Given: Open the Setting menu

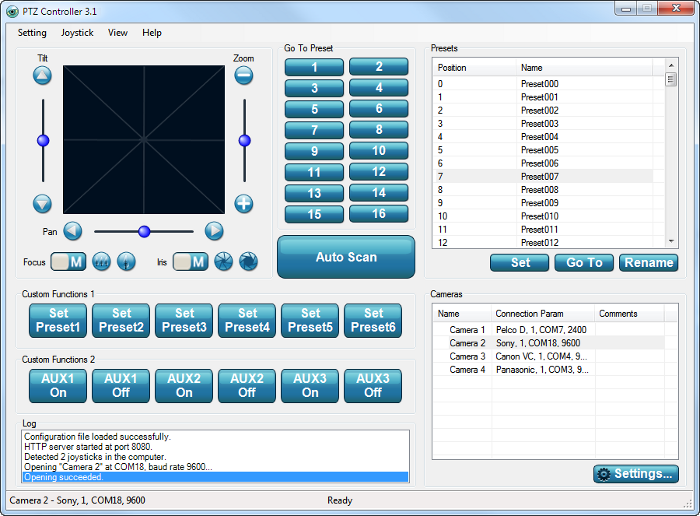Looking at the screenshot, I should pos(32,33).
